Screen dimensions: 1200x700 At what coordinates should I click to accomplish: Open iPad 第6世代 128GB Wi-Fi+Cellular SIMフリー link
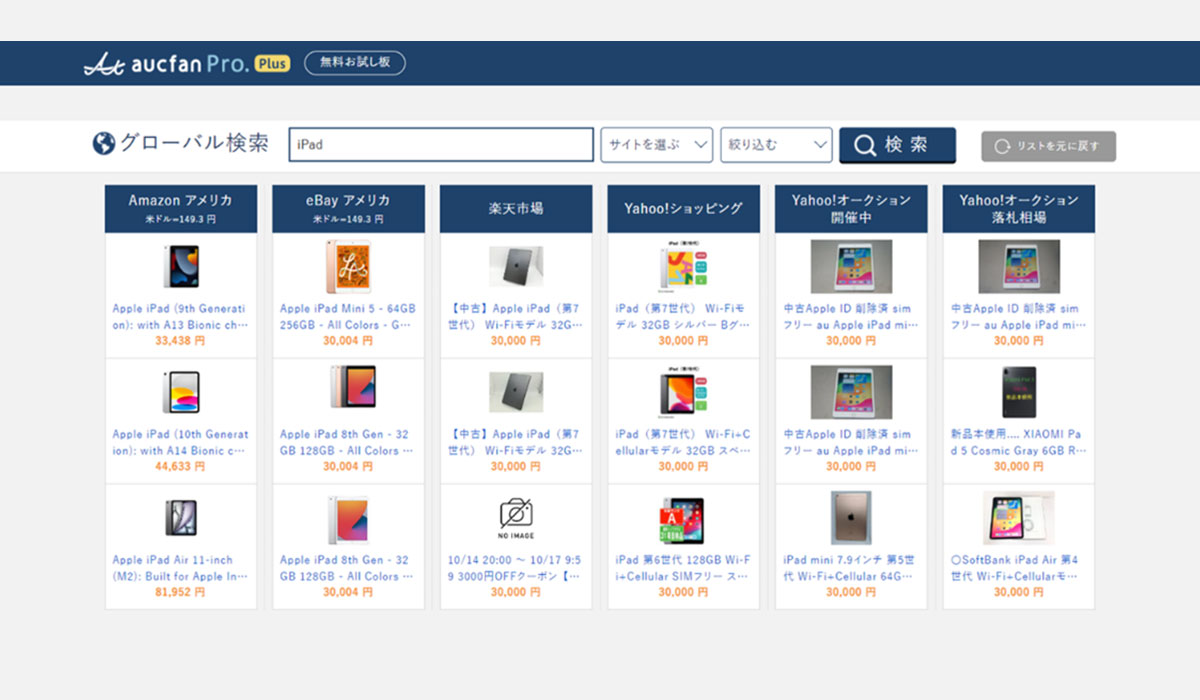click(x=683, y=569)
